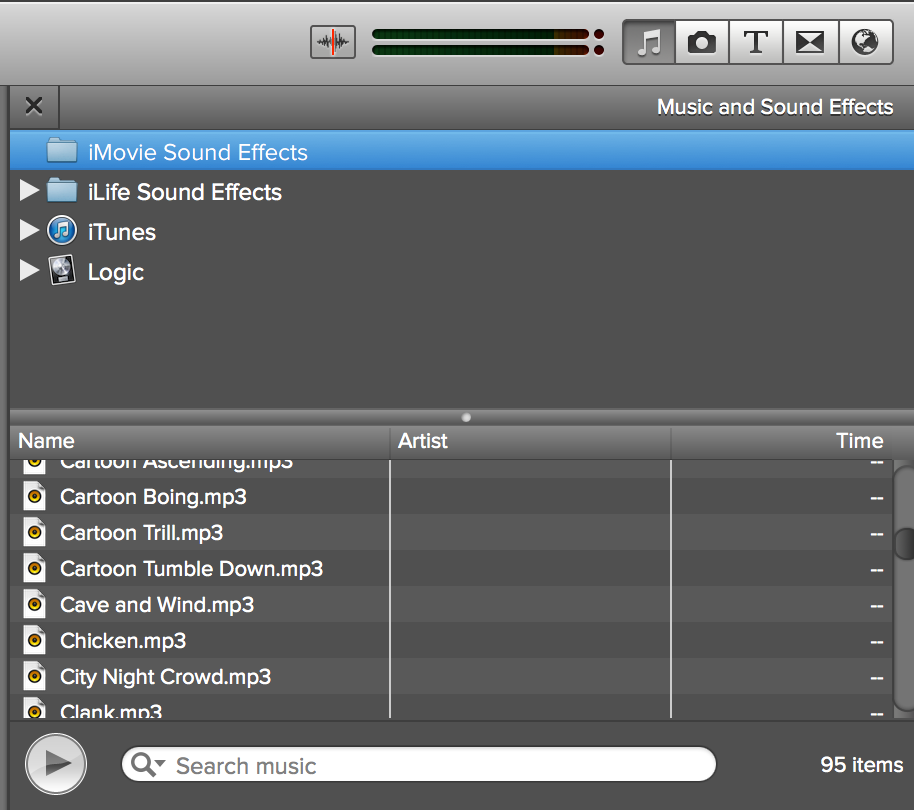This screenshot has height=810, width=914.
Task: Close the Music and Sound Effects panel
Action: coord(34,106)
